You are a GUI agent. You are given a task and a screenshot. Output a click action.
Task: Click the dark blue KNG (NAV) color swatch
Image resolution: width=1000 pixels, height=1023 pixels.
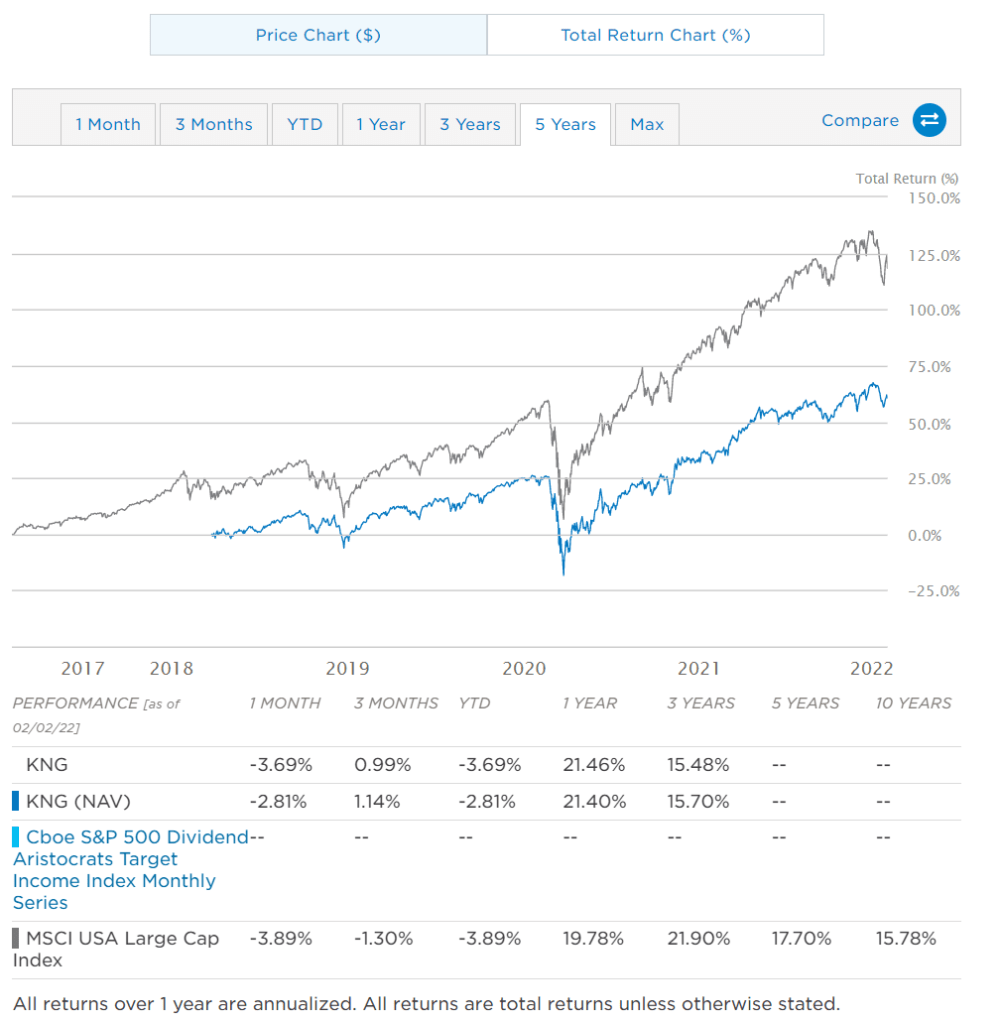[16, 801]
